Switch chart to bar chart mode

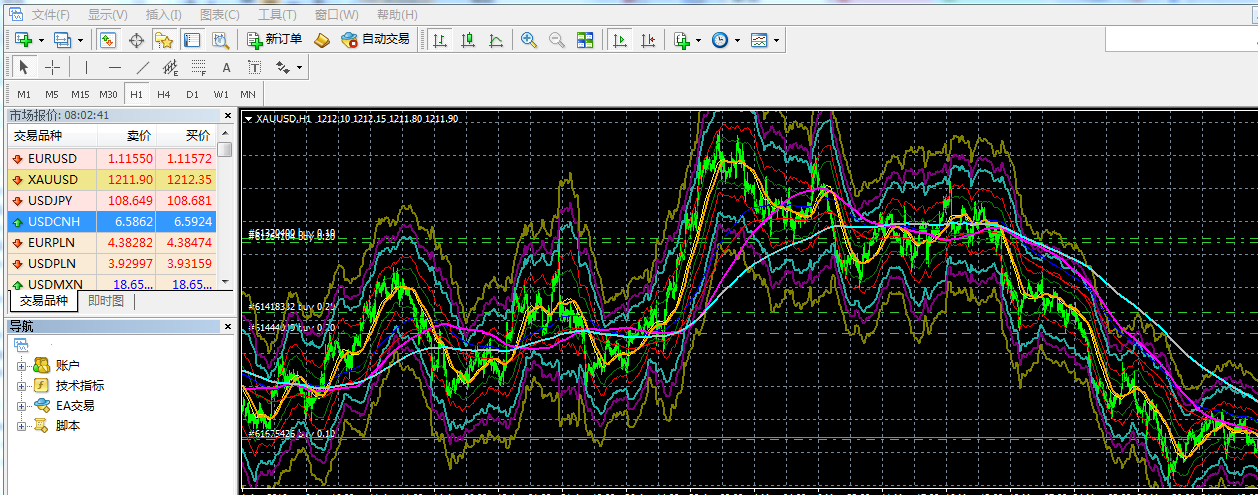click(439, 40)
